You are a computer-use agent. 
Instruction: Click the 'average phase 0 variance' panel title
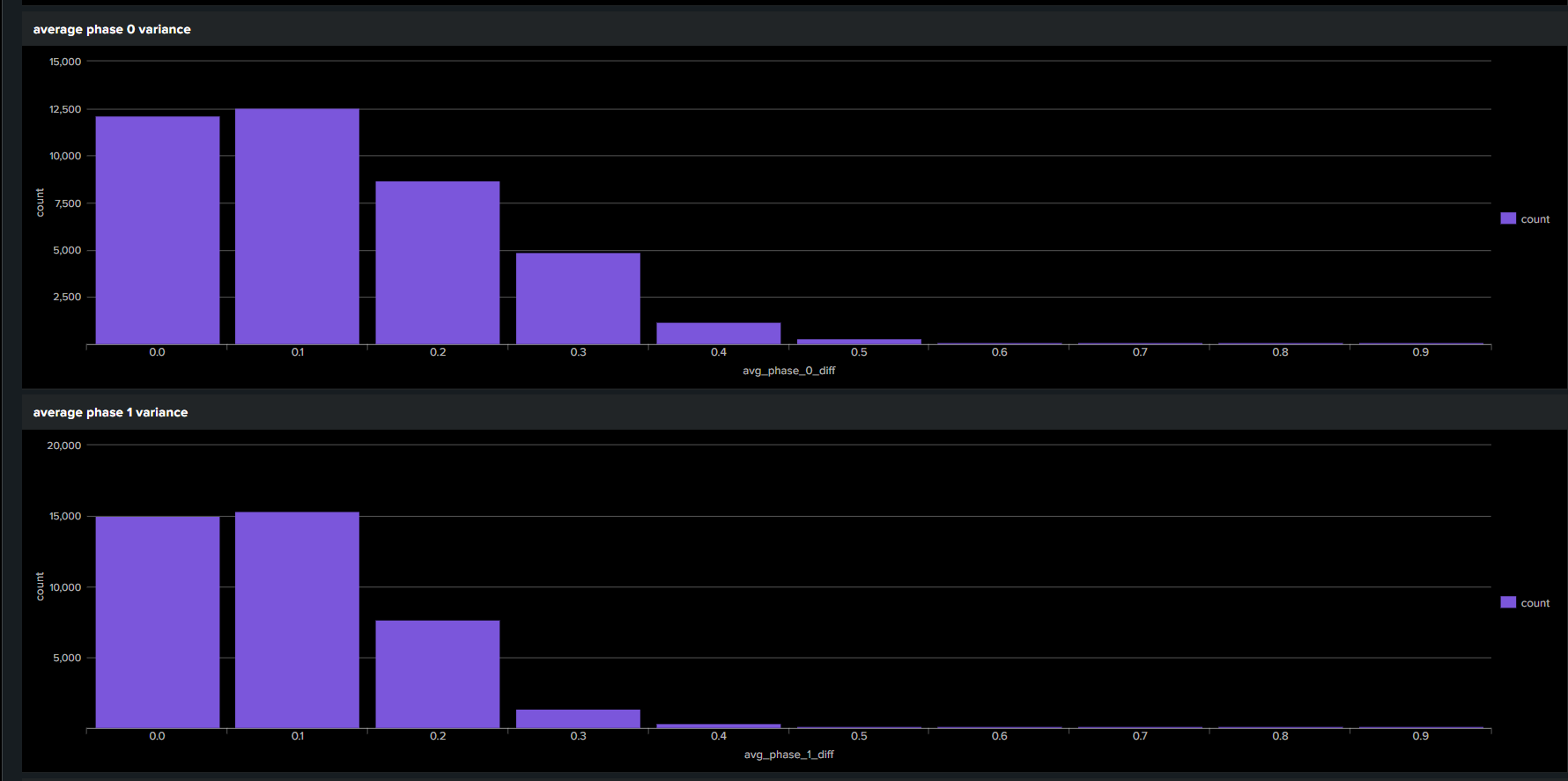[x=112, y=29]
